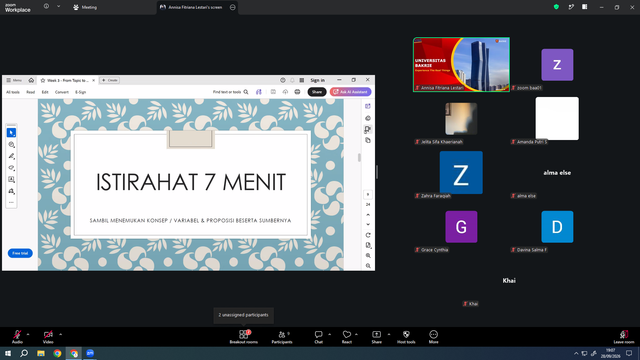Start Video in Zoom toolbar
The height and width of the screenshot is (360, 640).
(x=48, y=336)
